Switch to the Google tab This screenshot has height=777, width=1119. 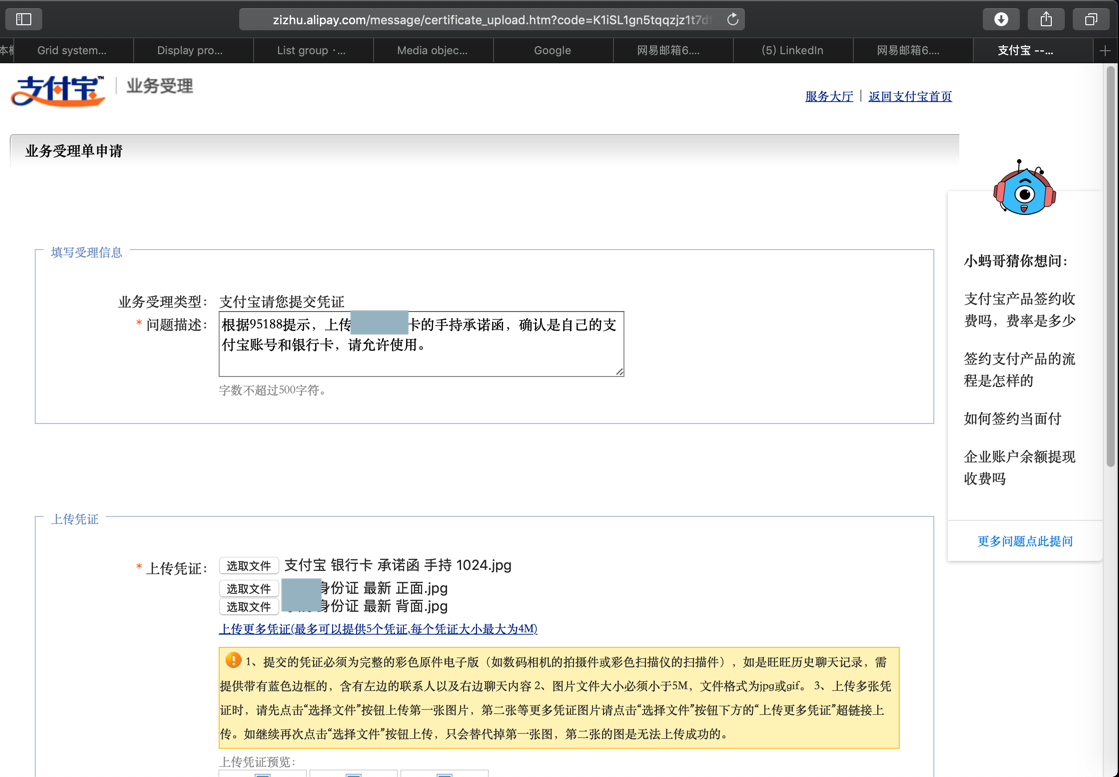(552, 51)
